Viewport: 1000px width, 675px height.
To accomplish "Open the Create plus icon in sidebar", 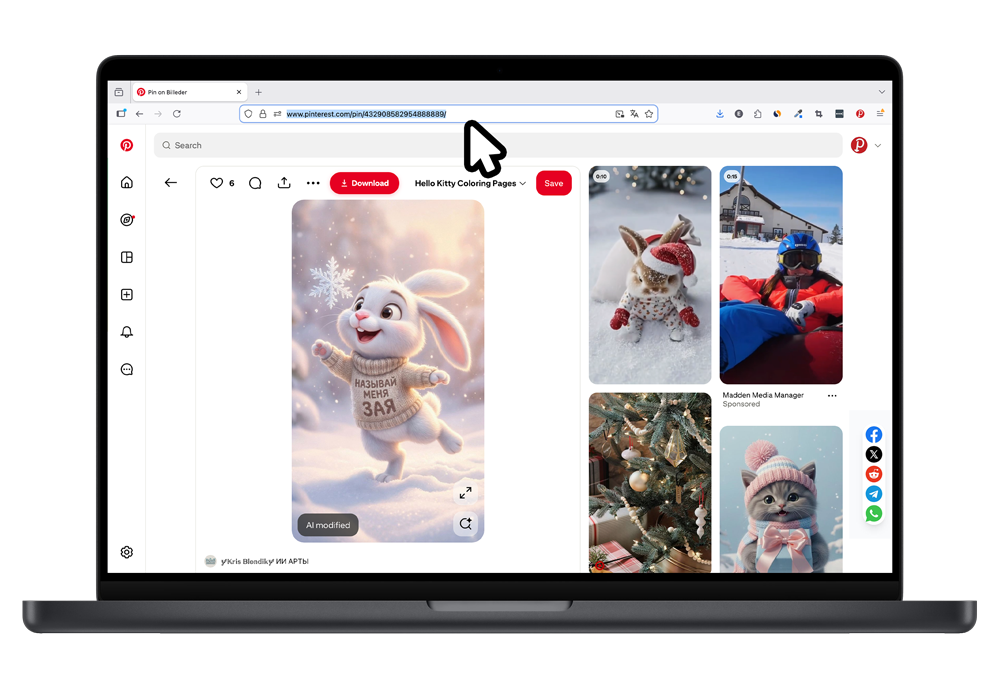I will tap(127, 295).
